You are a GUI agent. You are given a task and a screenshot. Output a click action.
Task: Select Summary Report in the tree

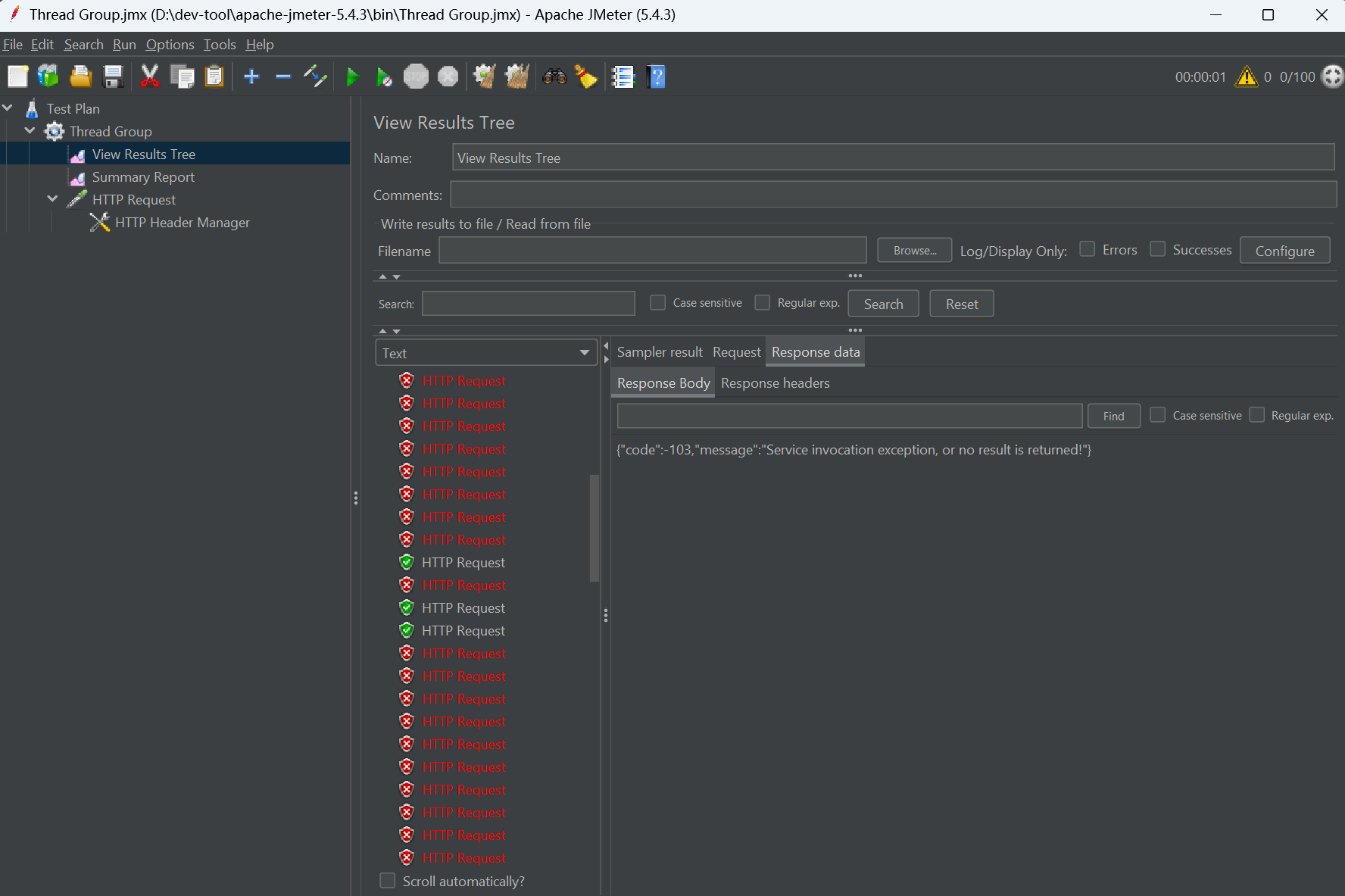pyautogui.click(x=143, y=177)
